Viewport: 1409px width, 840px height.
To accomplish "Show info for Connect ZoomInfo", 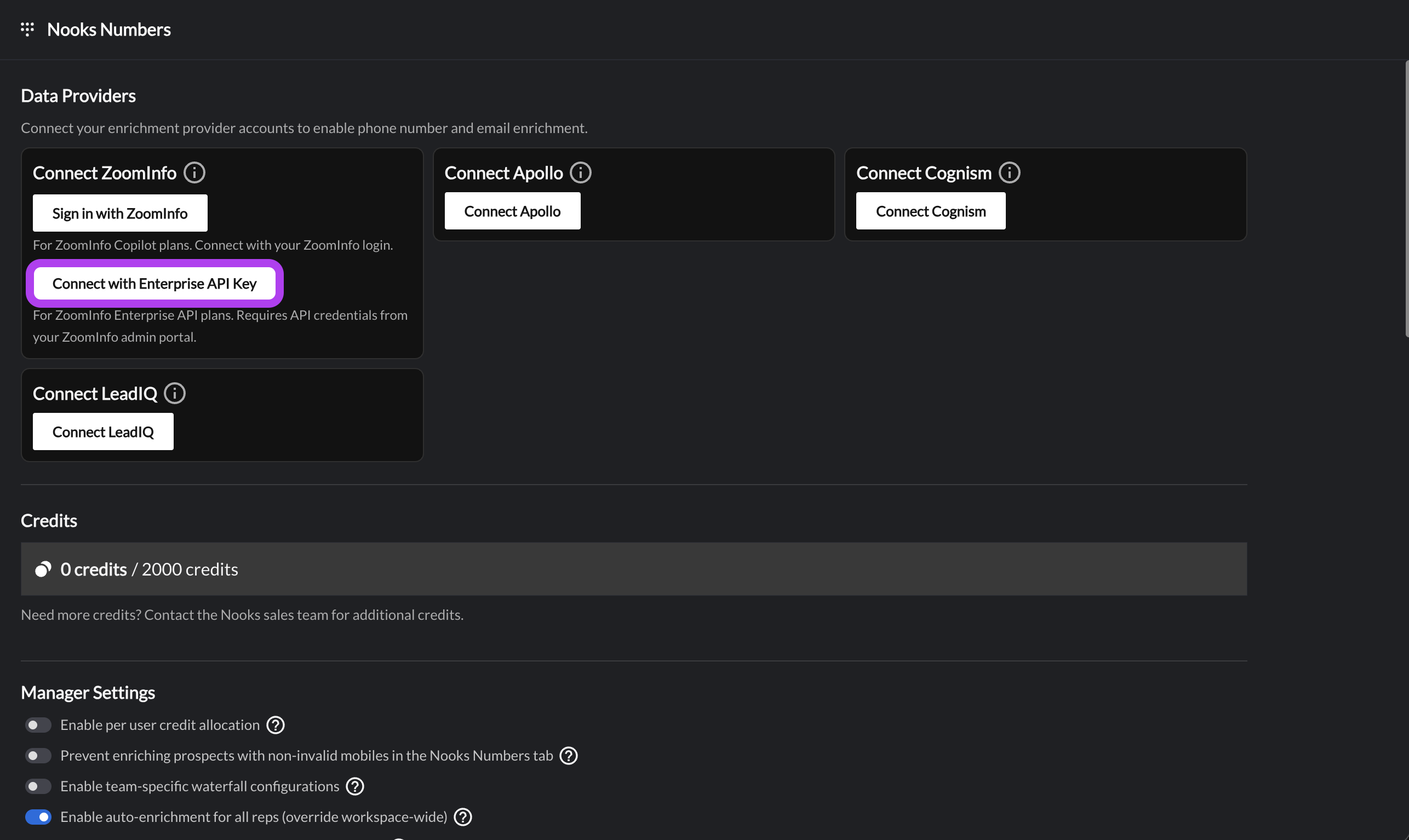I will pyautogui.click(x=194, y=172).
